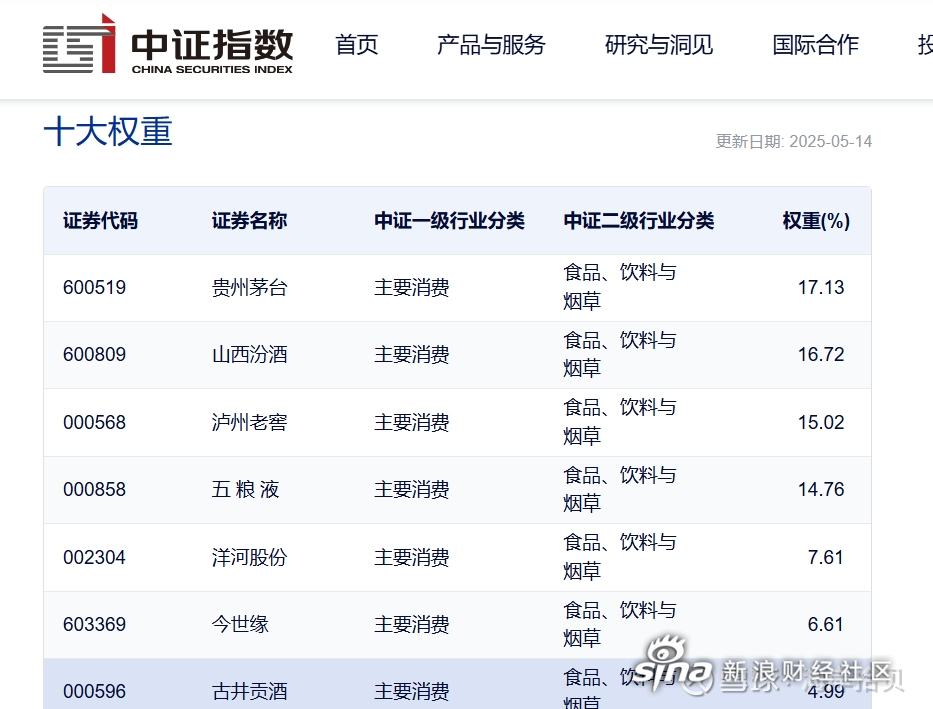This screenshot has height=709, width=933.
Task: Click security code 000596
Action: 95,691
